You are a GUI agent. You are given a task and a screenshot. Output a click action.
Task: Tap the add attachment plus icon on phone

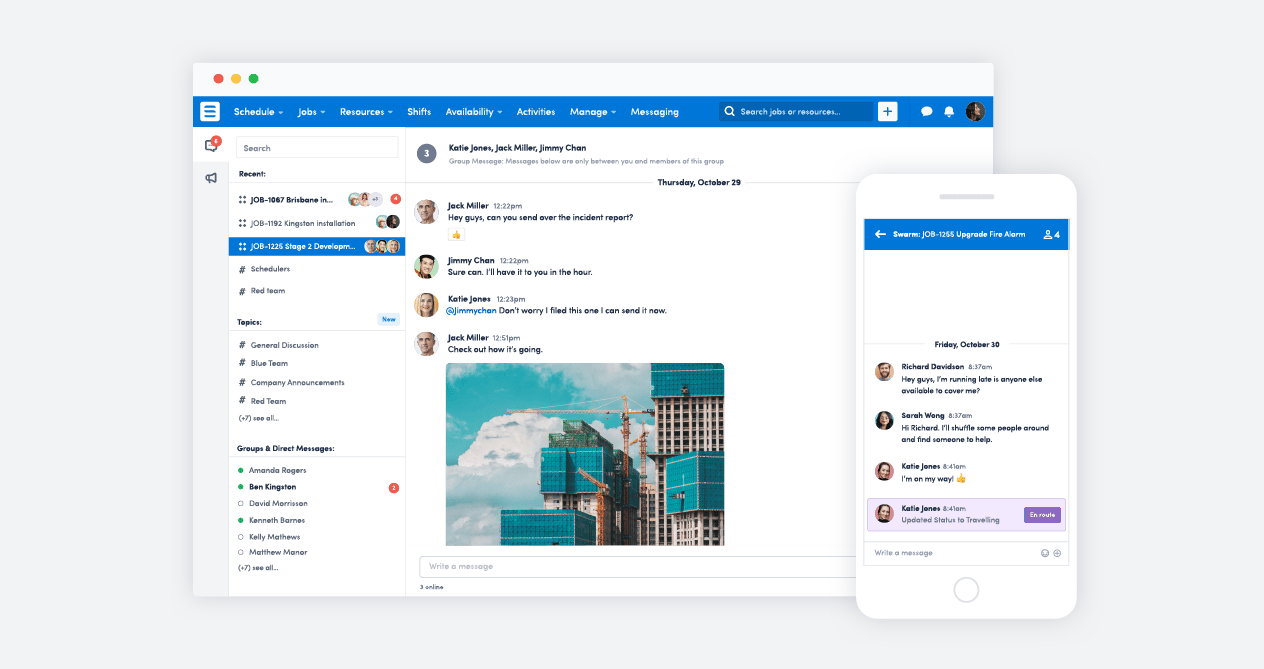point(1057,553)
